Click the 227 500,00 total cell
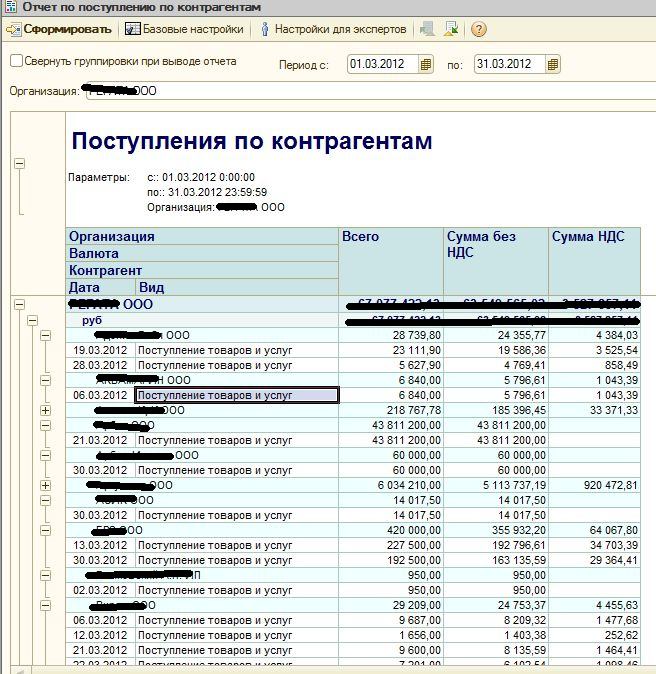The width and height of the screenshot is (656, 674). tap(391, 545)
